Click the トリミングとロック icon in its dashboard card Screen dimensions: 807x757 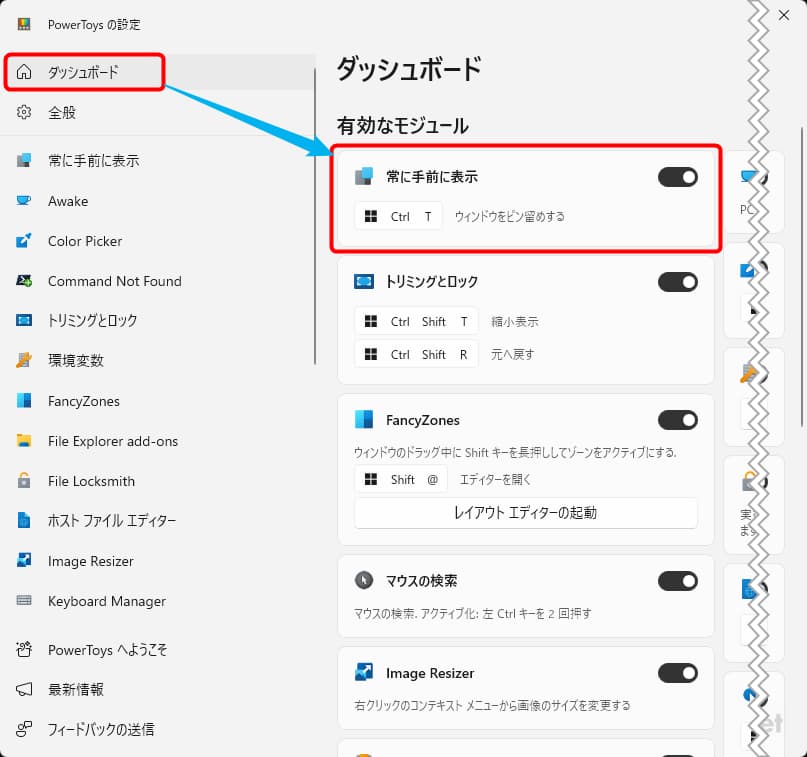(x=364, y=281)
